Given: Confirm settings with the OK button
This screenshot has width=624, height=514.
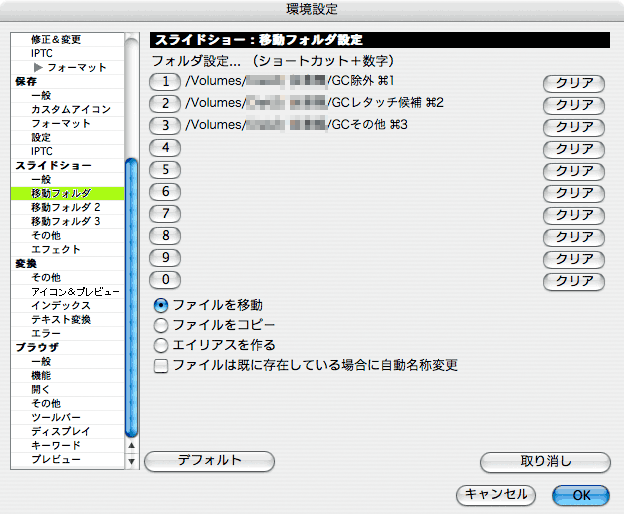Looking at the screenshot, I should tap(581, 494).
